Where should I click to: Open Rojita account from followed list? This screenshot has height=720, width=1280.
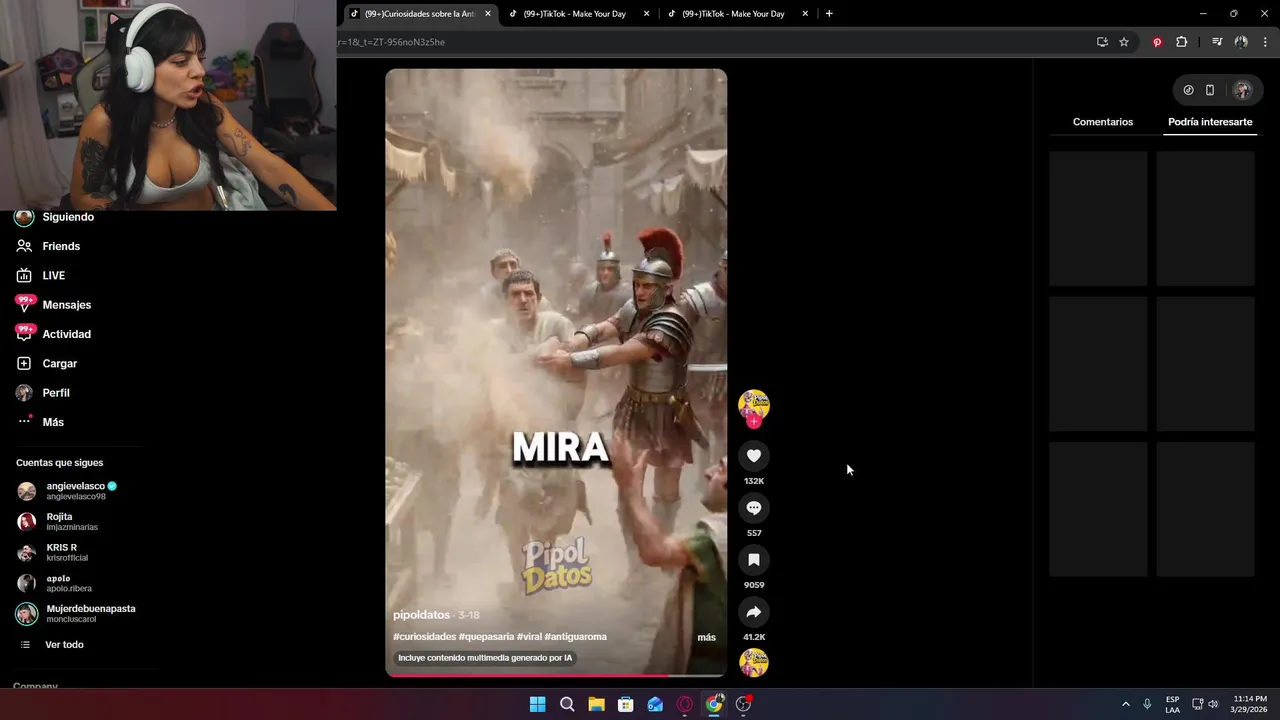point(70,522)
